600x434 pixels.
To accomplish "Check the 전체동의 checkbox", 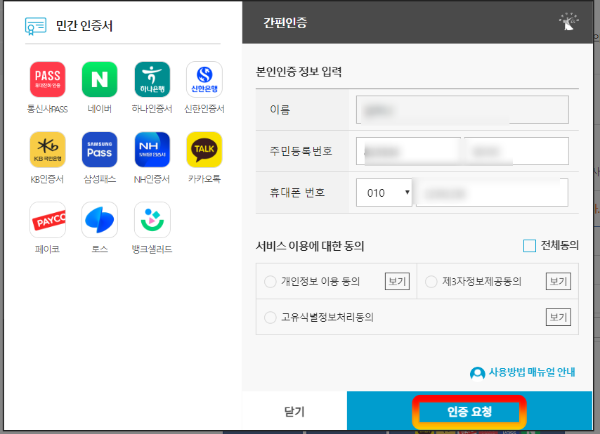I will click(x=529, y=245).
